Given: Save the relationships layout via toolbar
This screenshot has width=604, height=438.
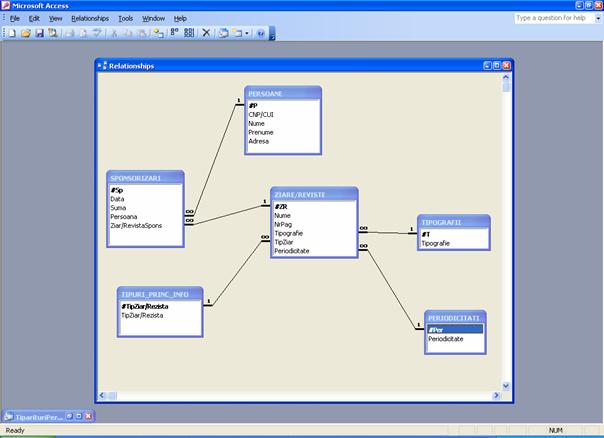Looking at the screenshot, I should pyautogui.click(x=39, y=33).
